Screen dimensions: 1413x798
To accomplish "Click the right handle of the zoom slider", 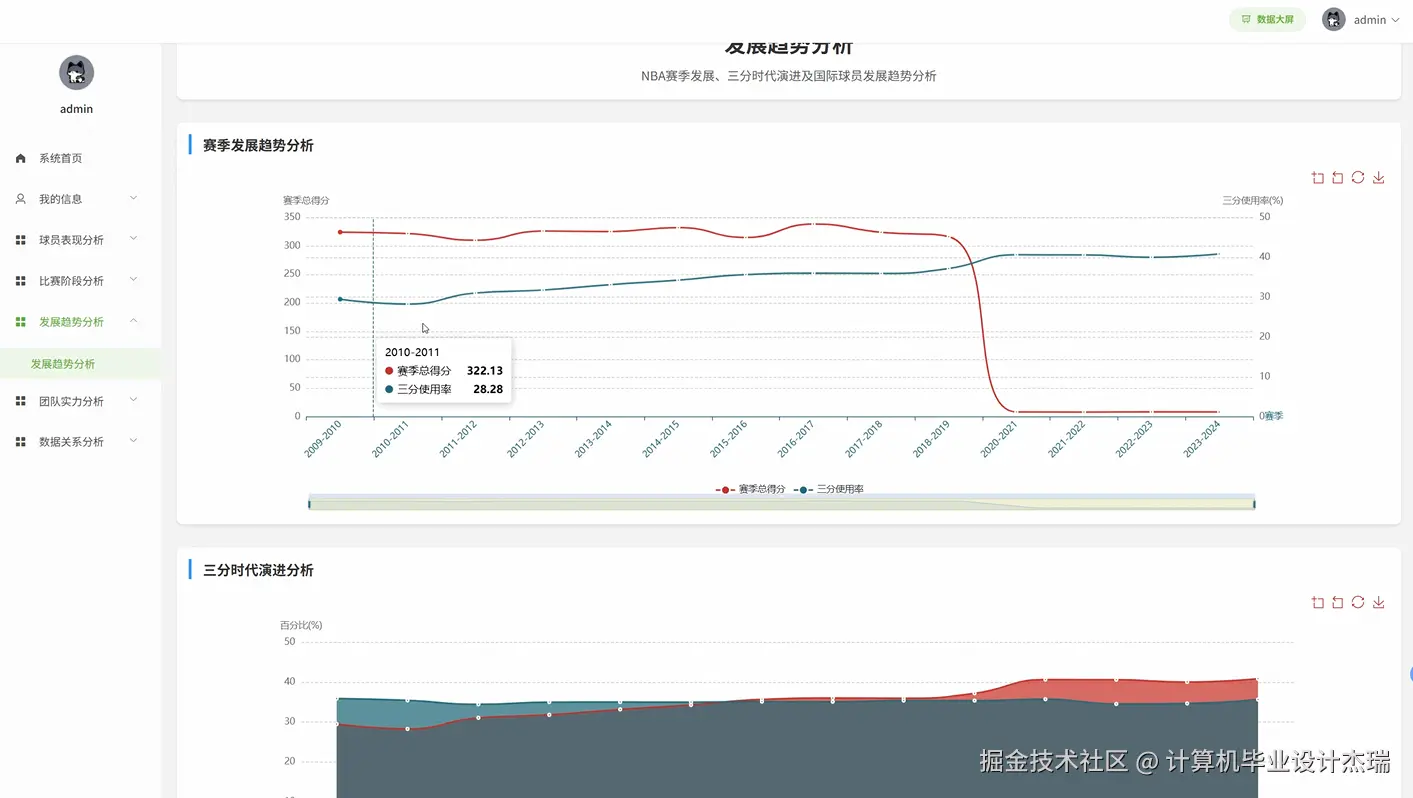I will pos(1254,504).
